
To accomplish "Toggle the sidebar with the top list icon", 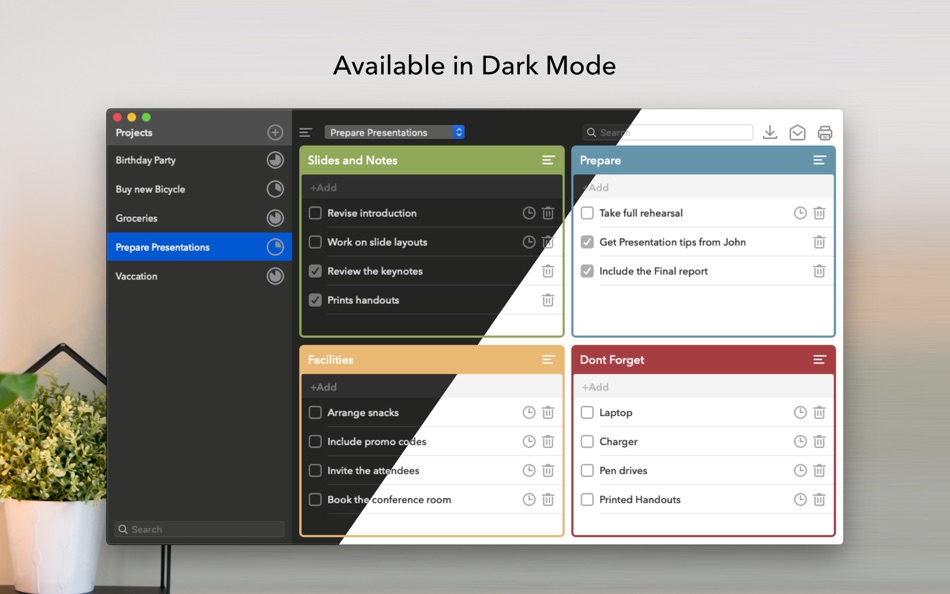I will 305,132.
